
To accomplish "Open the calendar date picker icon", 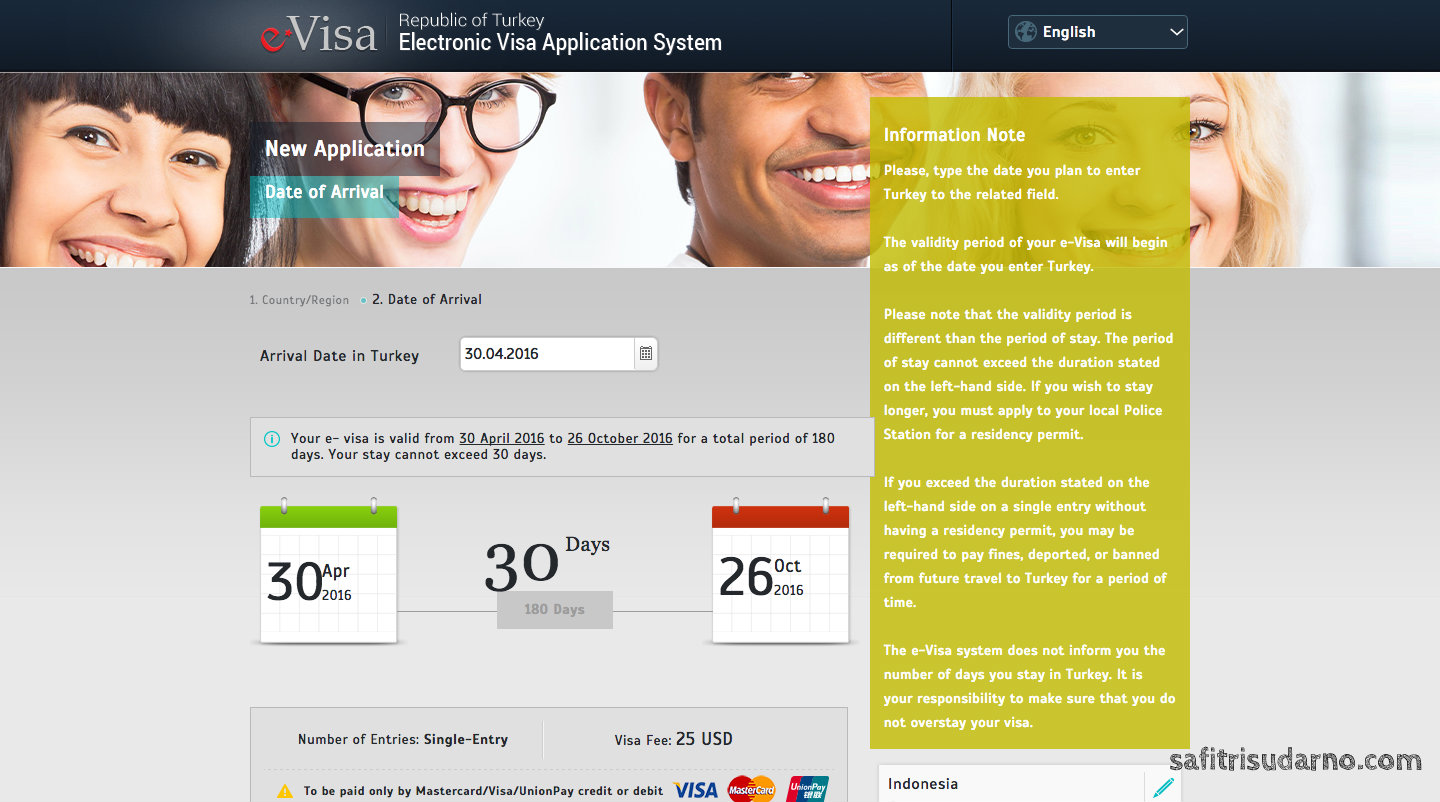I will (646, 354).
